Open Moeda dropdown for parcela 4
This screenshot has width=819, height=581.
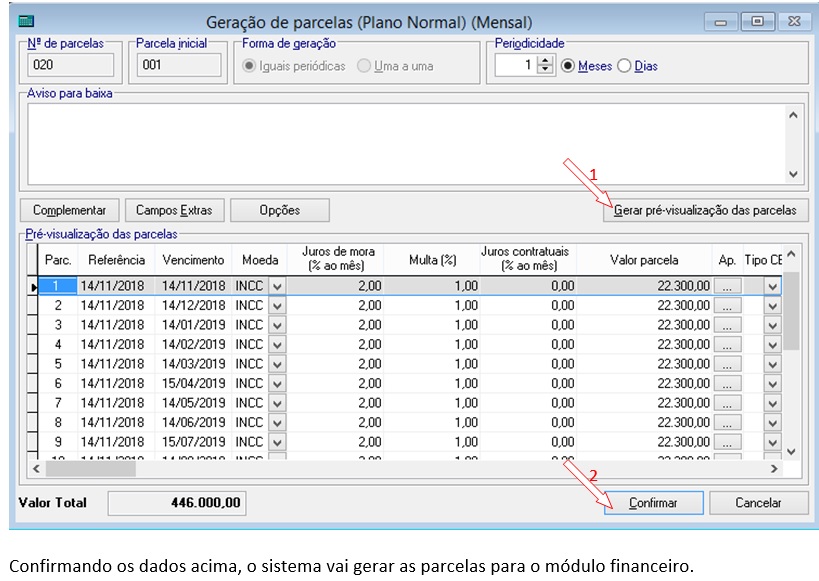(277, 345)
